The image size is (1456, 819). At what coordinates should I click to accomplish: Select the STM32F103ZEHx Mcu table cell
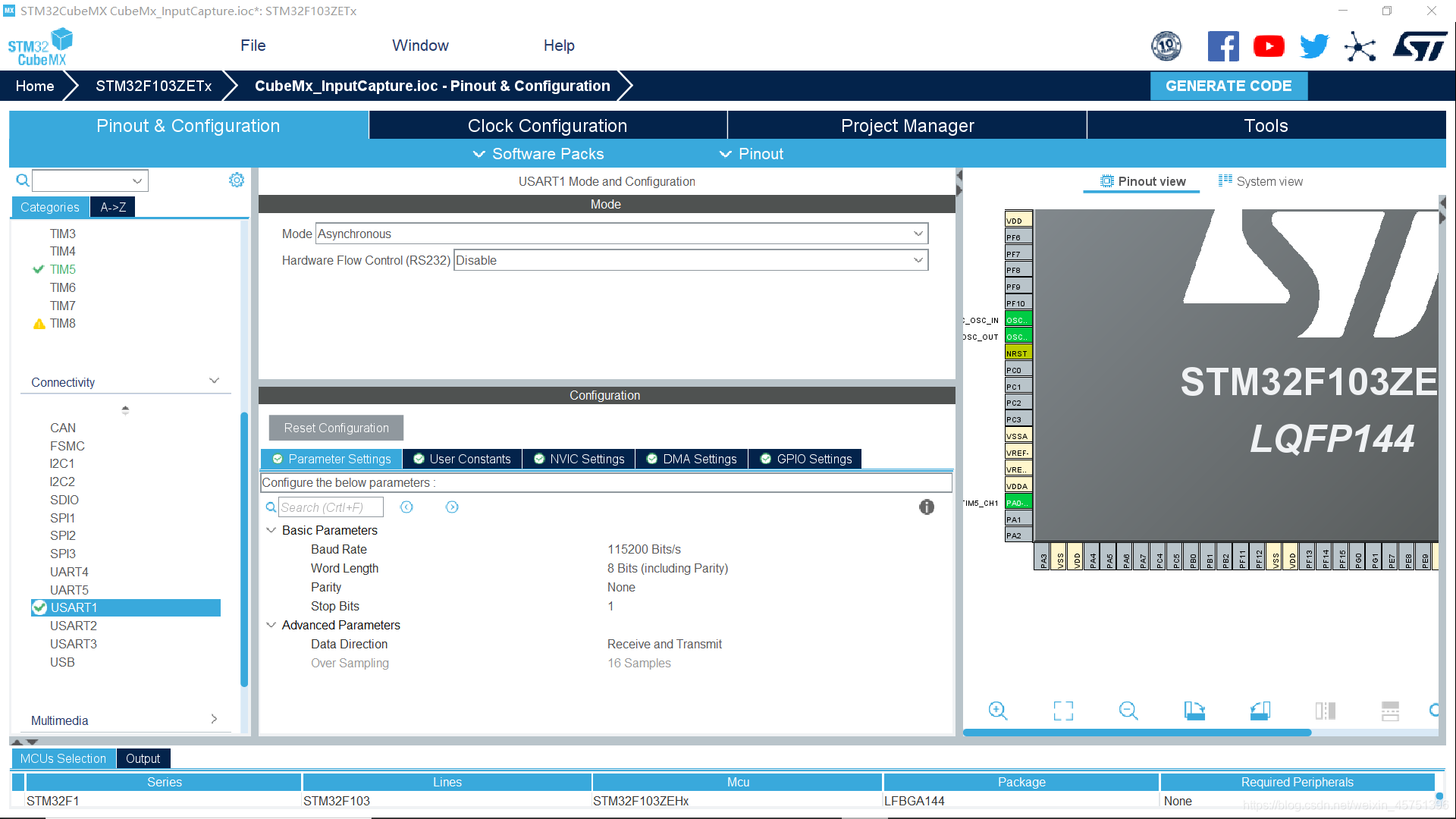(x=737, y=801)
